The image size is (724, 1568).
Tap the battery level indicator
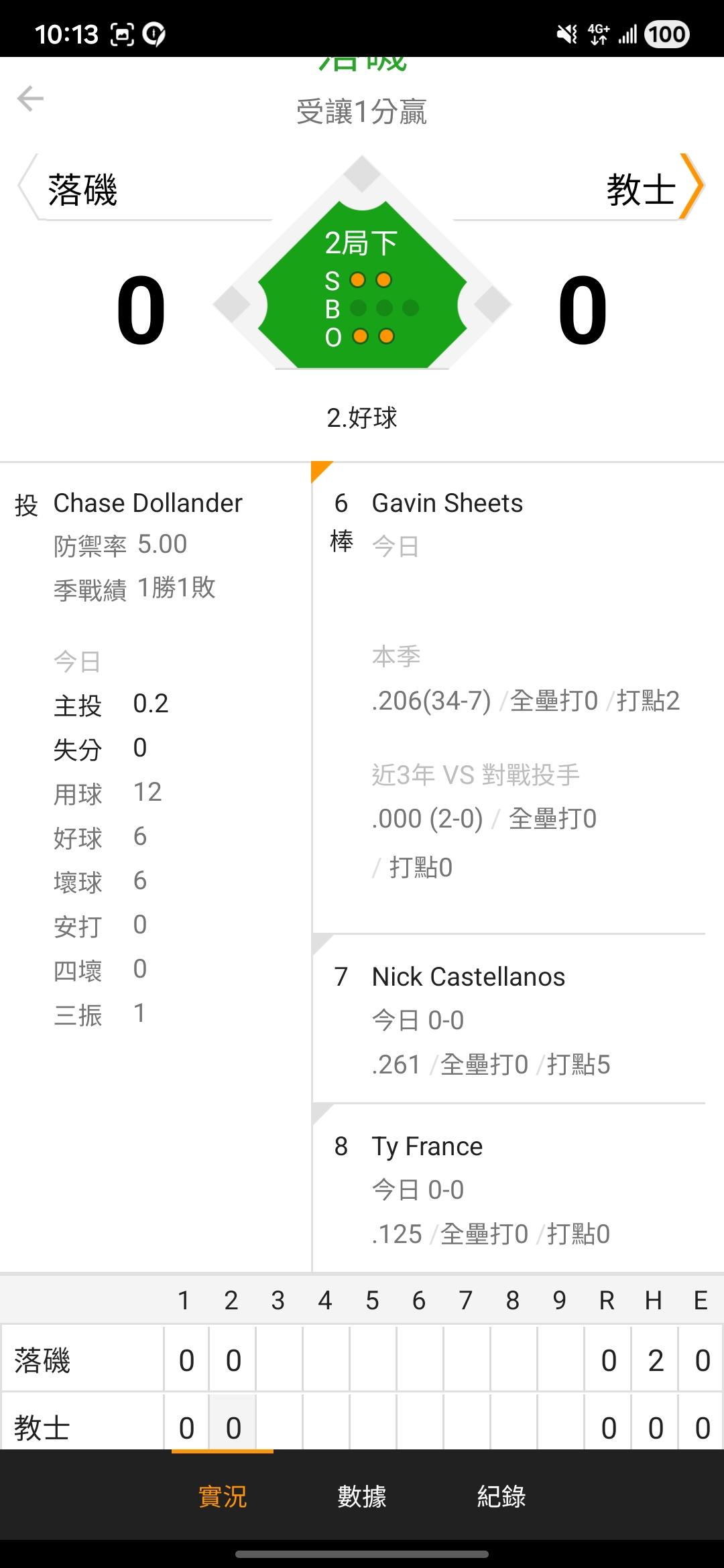666,34
